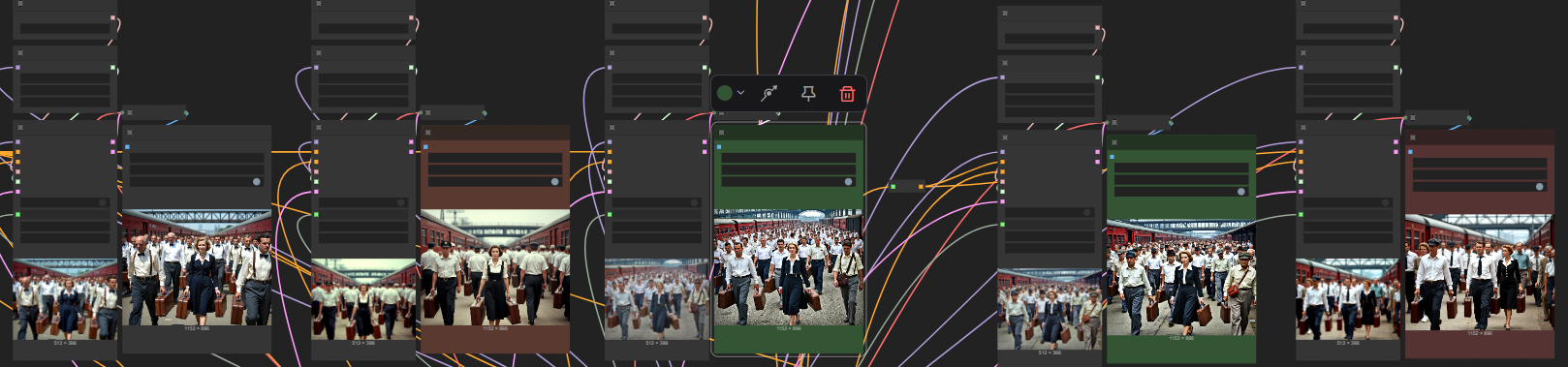The image size is (1568, 367).
Task: Toggle the switch in the selected green node
Action: tap(848, 181)
